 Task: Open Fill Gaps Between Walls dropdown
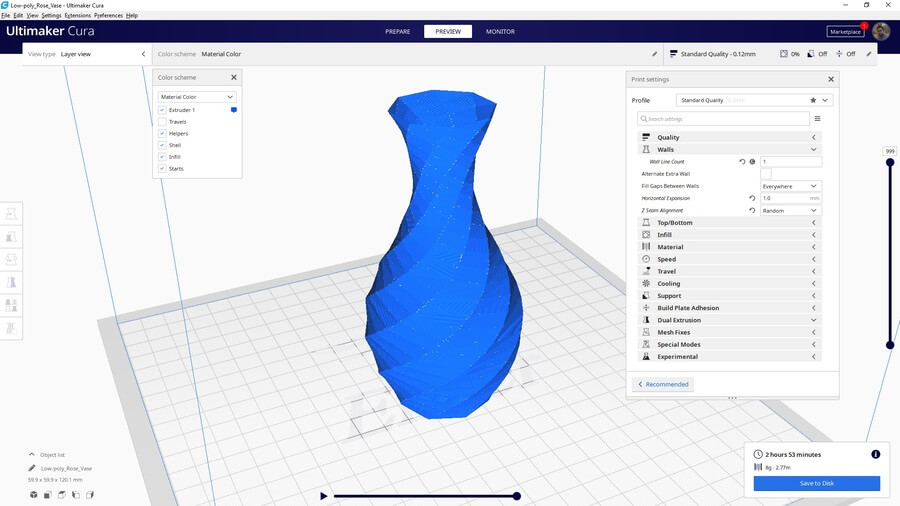coord(791,186)
